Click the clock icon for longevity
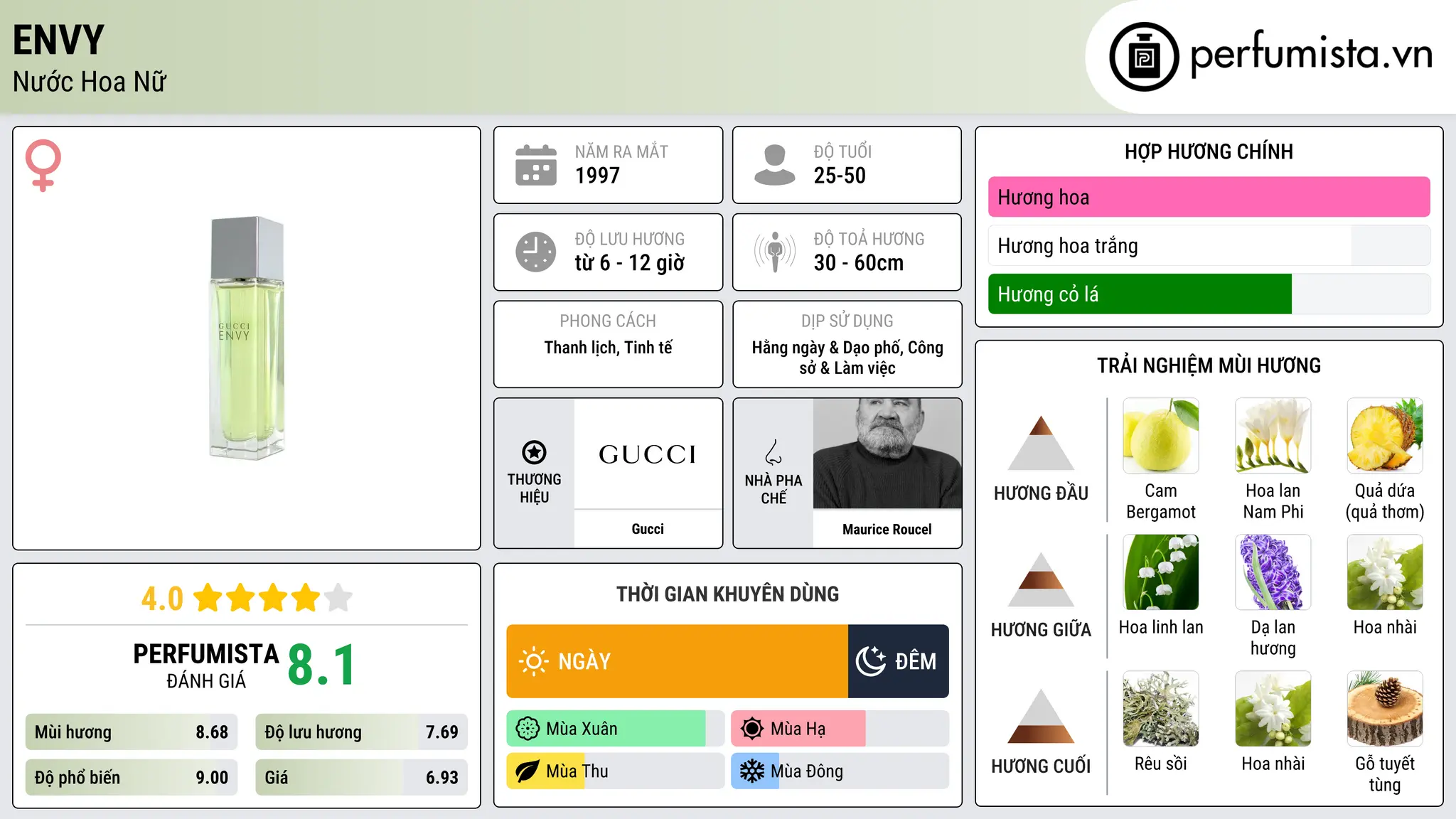Screen dimensions: 1456x819 pos(535,252)
